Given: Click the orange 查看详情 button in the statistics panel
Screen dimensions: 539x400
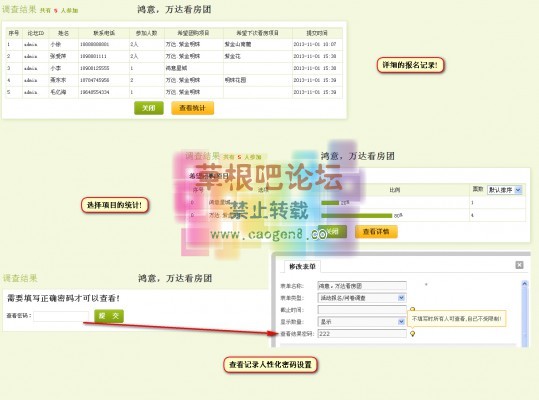Looking at the screenshot, I should (376, 232).
